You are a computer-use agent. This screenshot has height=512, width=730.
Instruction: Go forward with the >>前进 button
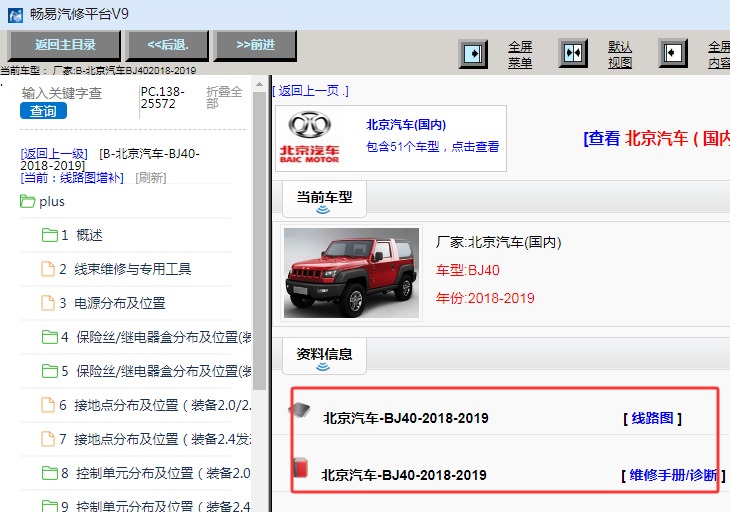[255, 46]
